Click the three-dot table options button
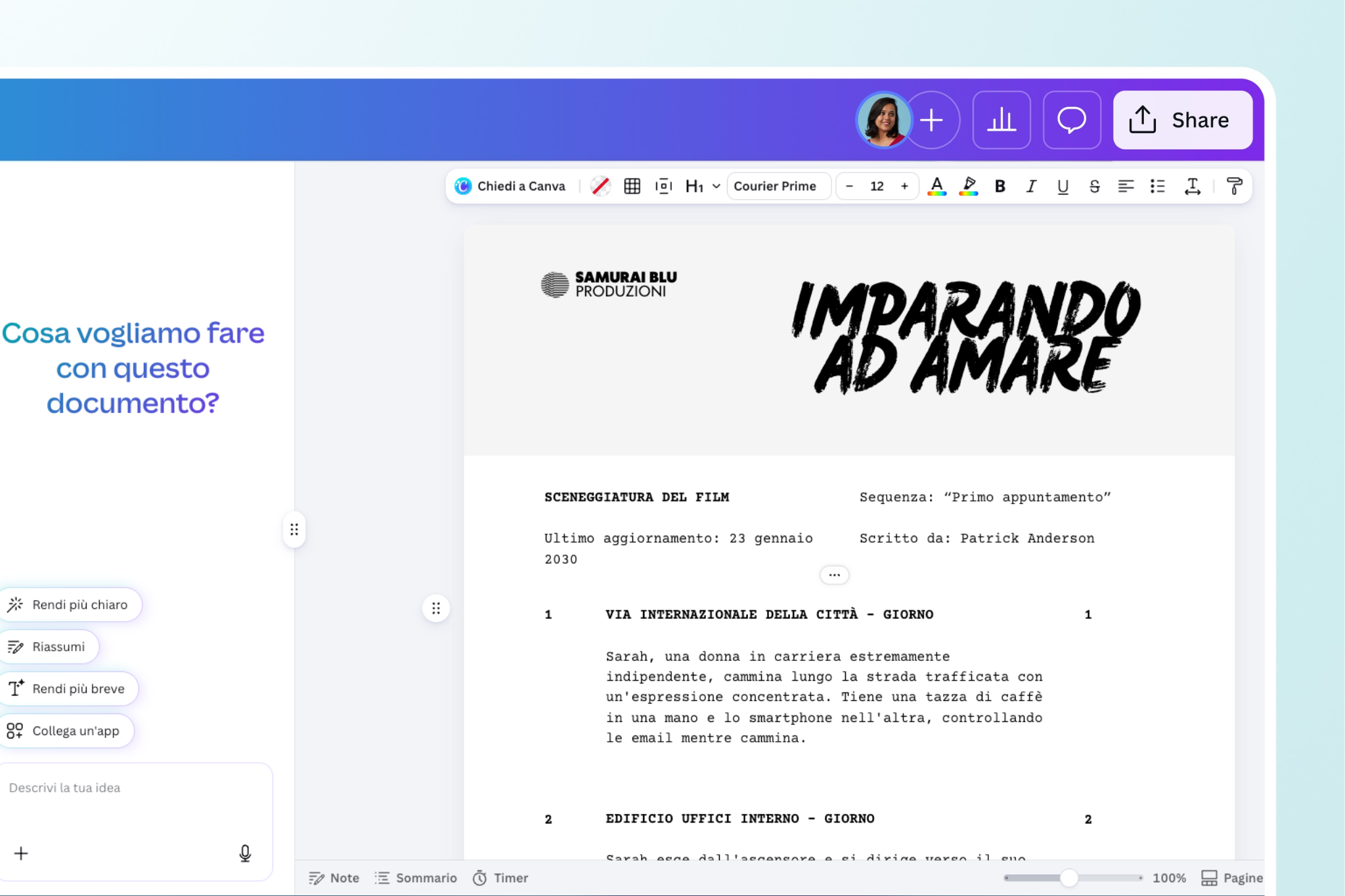This screenshot has height=896, width=1345. coord(834,575)
